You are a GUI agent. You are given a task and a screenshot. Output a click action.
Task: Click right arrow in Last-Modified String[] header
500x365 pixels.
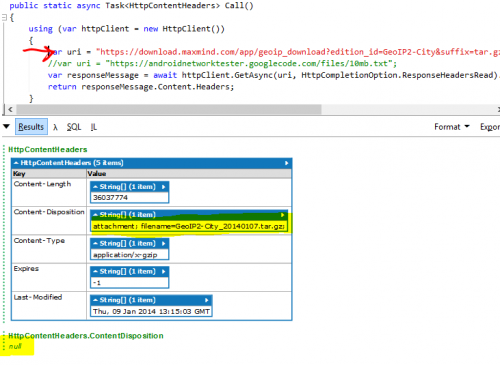click(x=207, y=300)
